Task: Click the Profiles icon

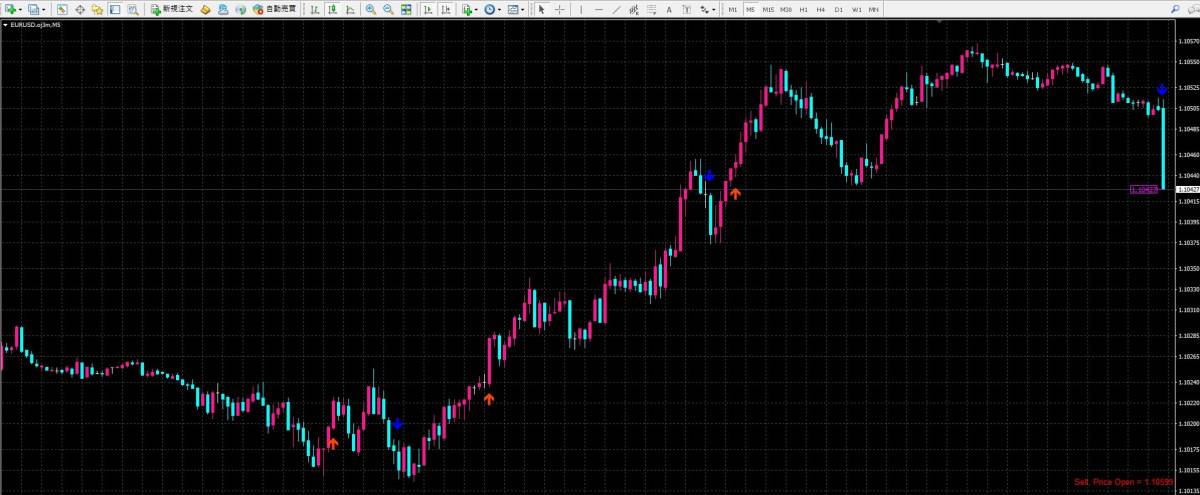Action: coord(34,9)
